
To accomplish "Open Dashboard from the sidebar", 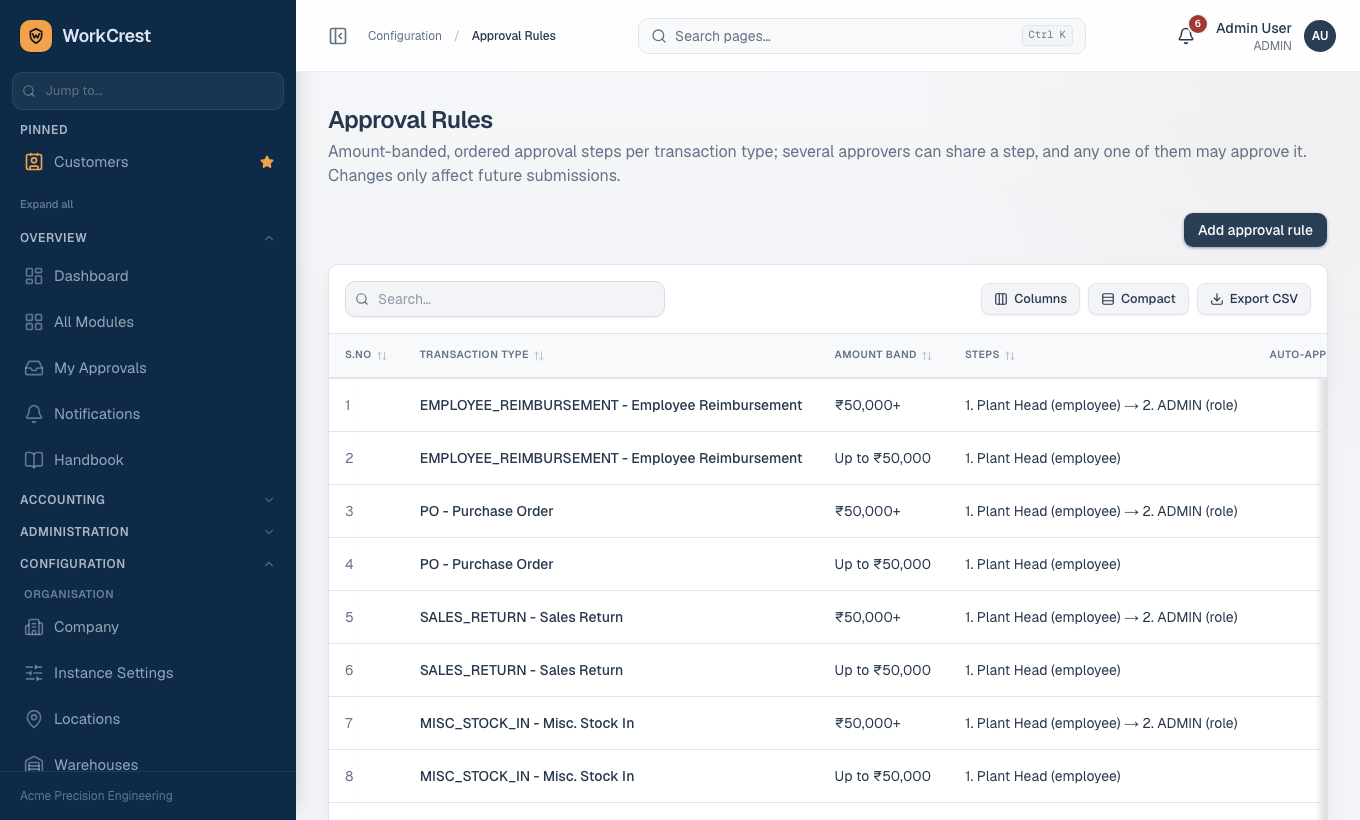I will pos(148,276).
